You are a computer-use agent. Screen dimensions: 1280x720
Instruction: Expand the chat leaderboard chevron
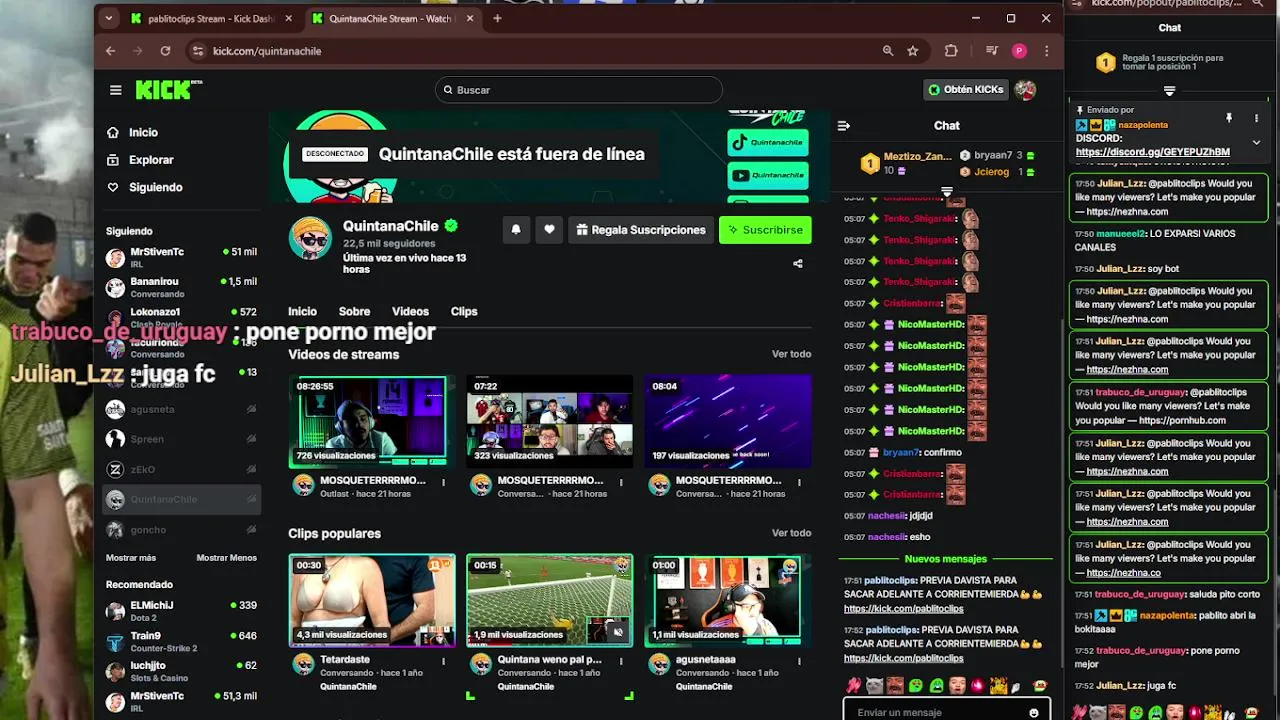(947, 192)
